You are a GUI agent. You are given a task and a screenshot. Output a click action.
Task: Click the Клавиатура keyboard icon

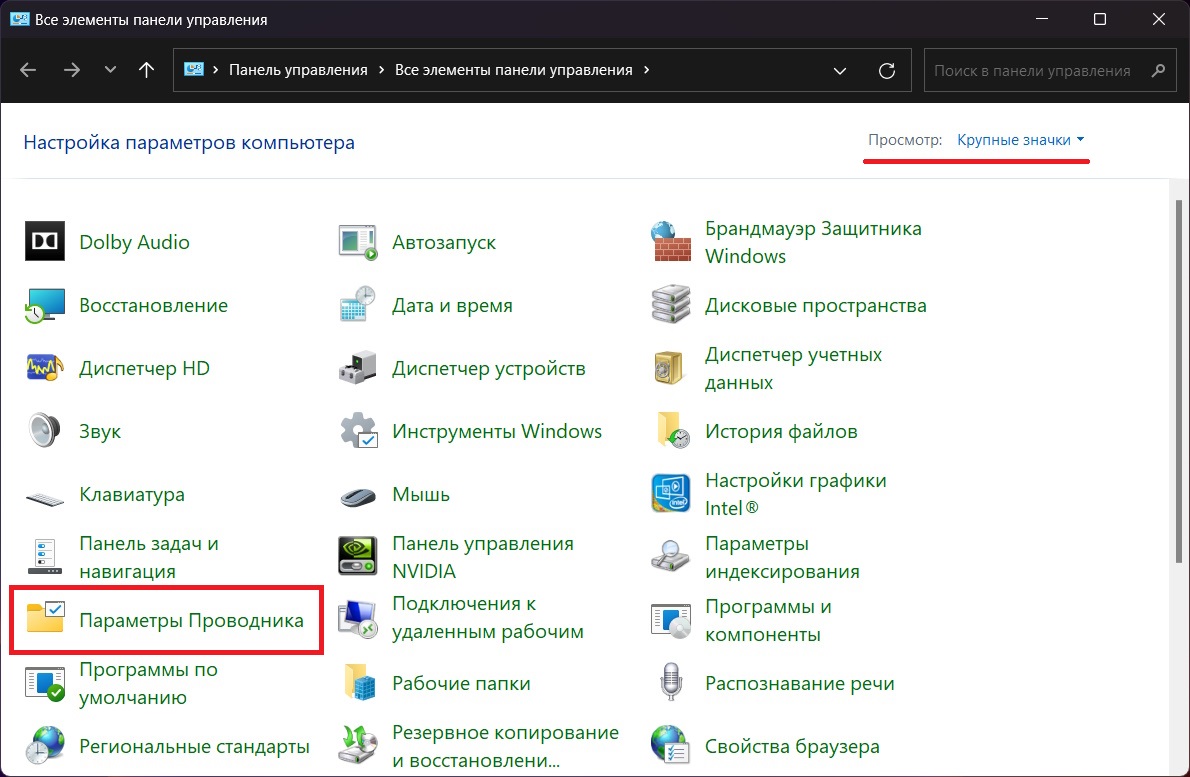[45, 499]
